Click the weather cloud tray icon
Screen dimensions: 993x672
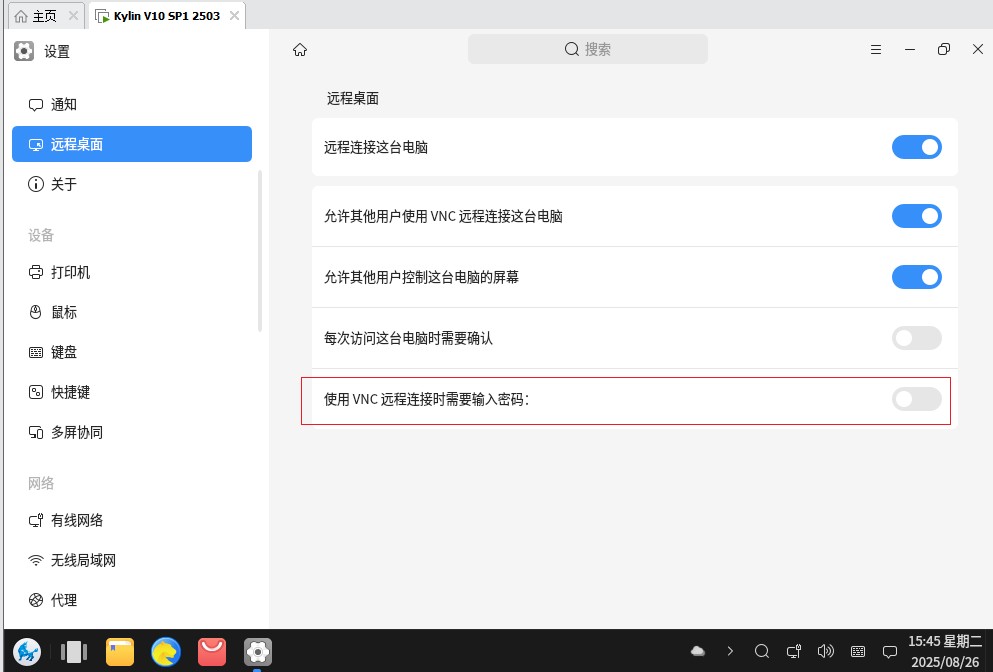point(697,651)
